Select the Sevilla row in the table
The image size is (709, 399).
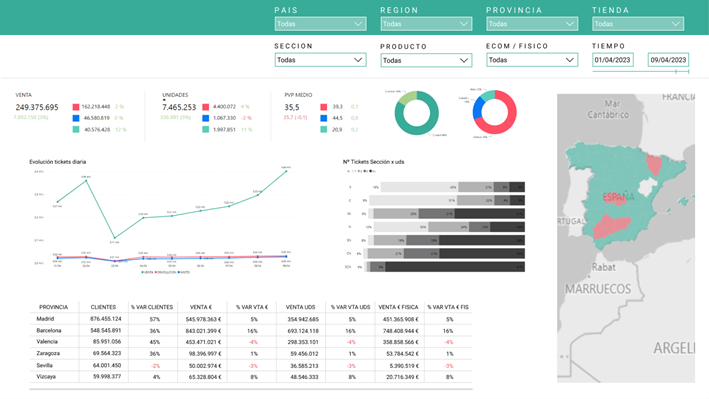coord(251,365)
